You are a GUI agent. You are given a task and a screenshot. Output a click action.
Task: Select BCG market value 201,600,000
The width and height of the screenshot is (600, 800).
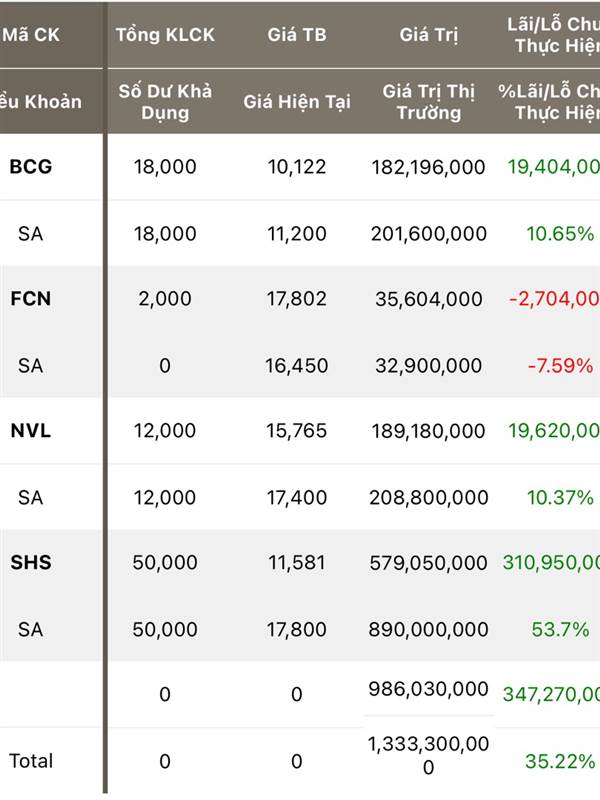[429, 234]
